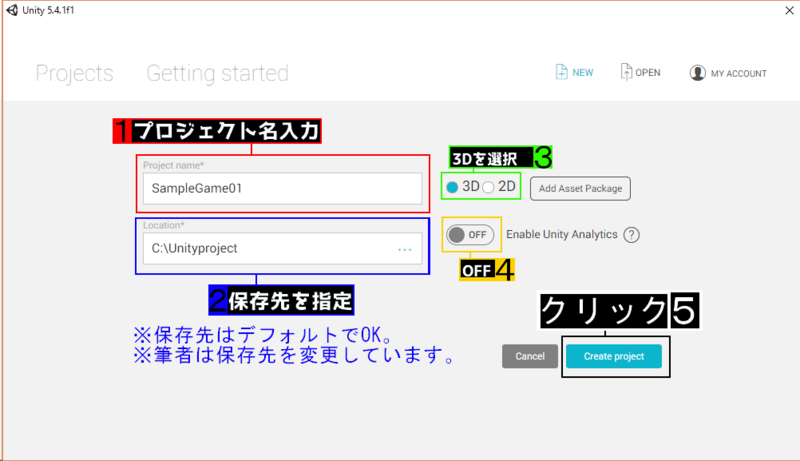
Task: Click the Unity 5.4.1f1 title text
Action: point(48,10)
